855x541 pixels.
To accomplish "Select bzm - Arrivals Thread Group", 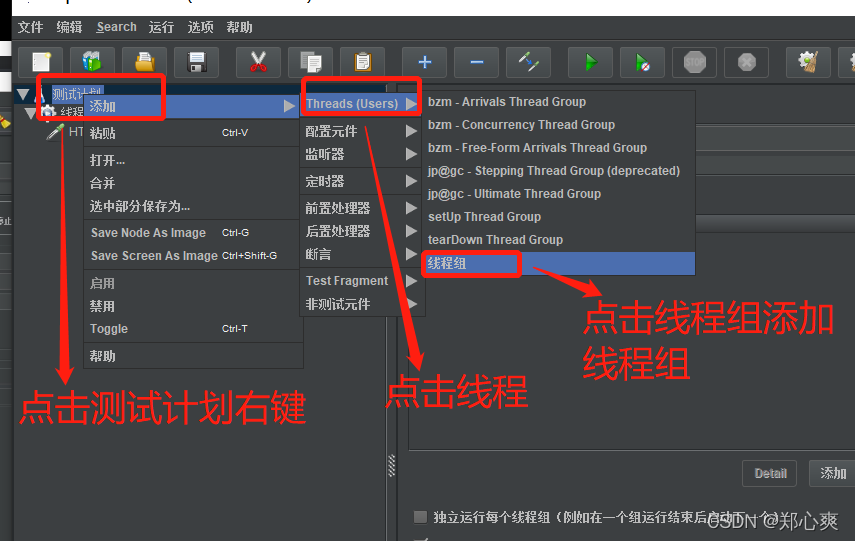I will point(558,102).
